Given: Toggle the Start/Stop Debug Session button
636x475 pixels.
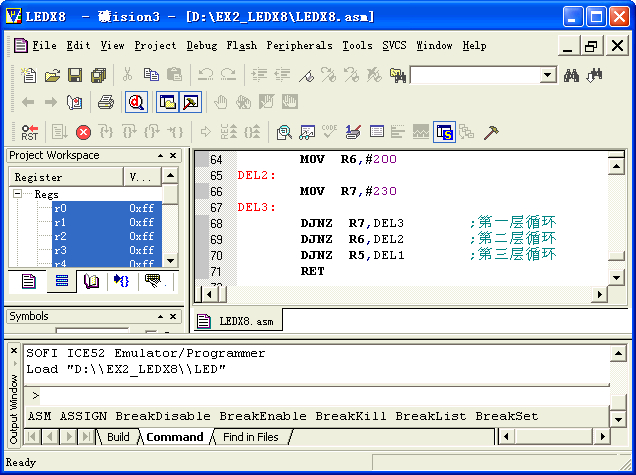Looking at the screenshot, I should (x=136, y=102).
